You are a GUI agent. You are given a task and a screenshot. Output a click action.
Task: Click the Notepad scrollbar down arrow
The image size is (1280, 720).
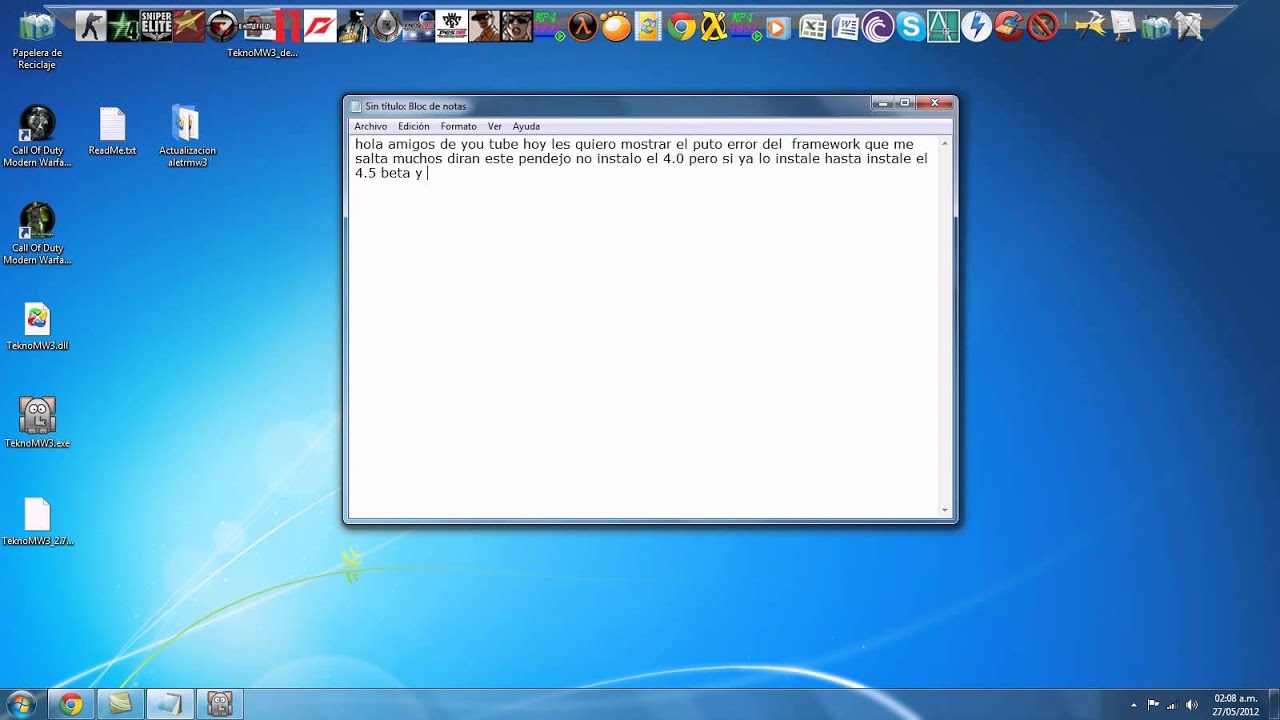coord(945,510)
